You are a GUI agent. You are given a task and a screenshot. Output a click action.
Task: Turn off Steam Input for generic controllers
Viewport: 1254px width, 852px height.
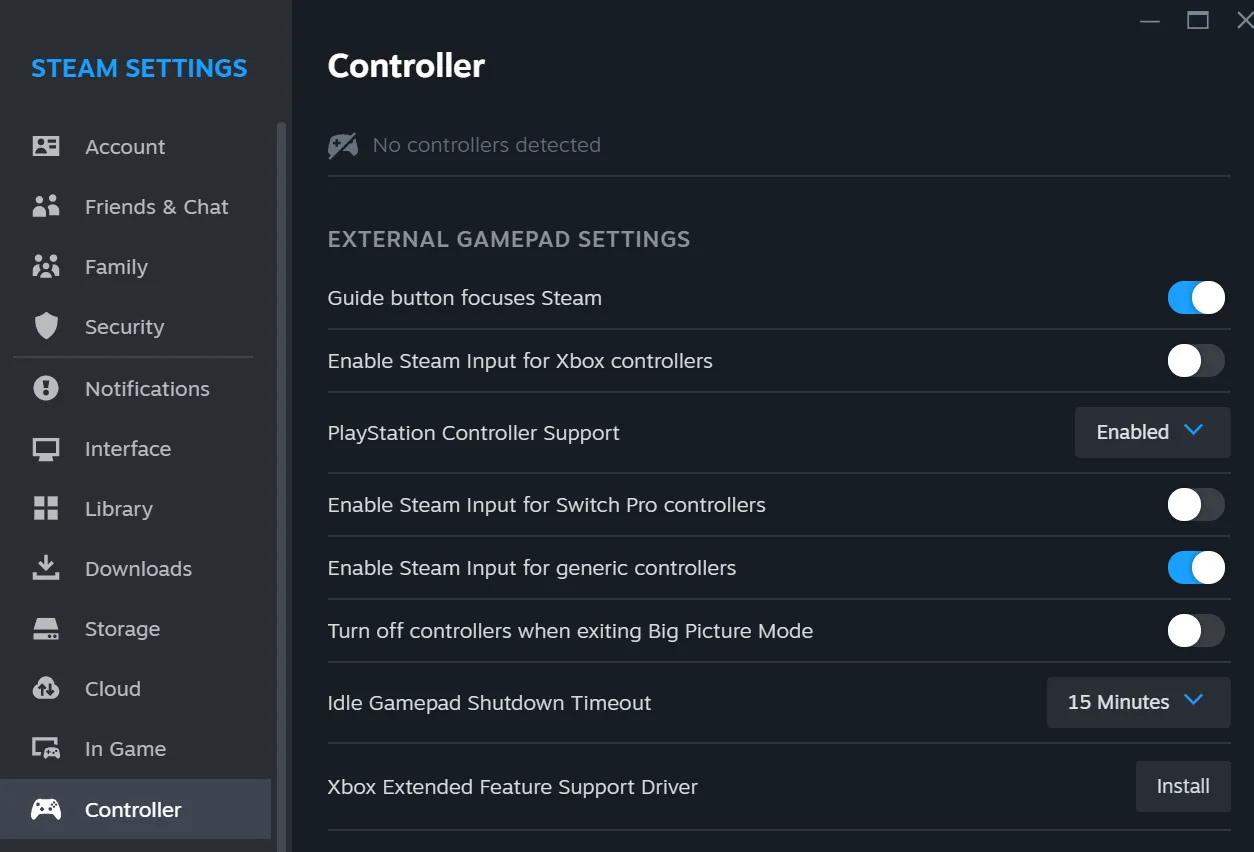[x=1196, y=568]
